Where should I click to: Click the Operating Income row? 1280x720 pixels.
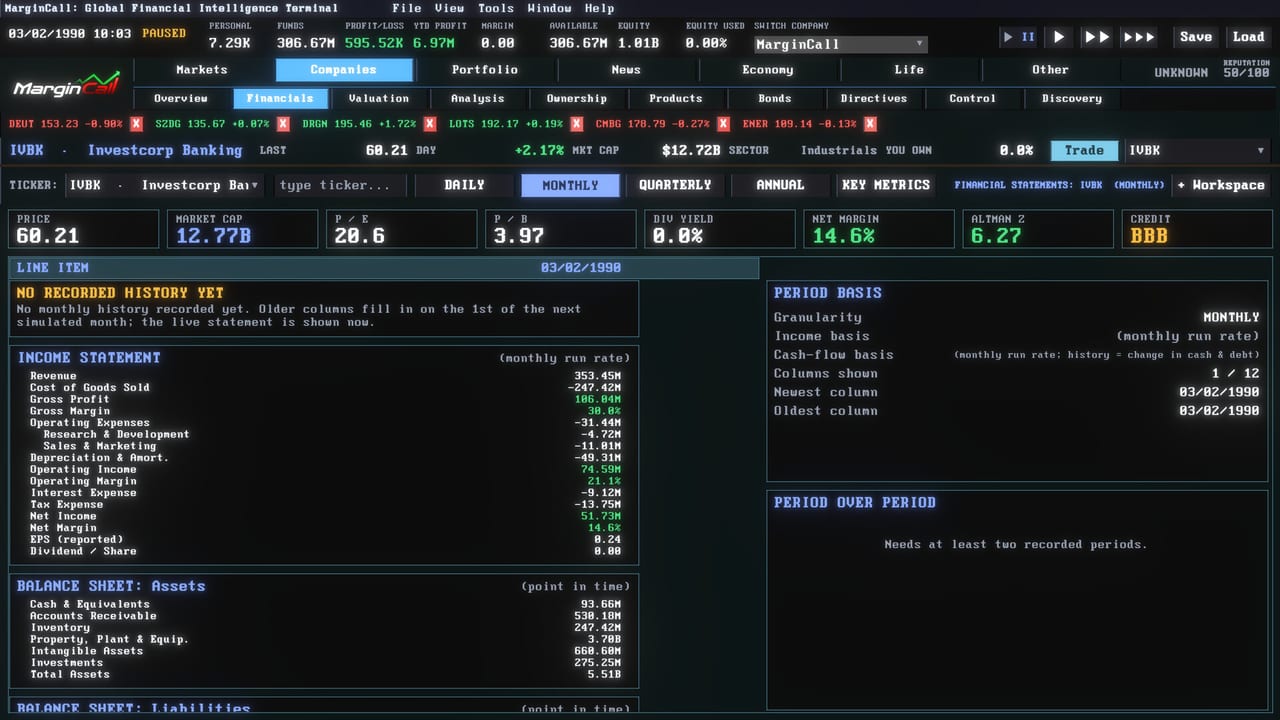pyautogui.click(x=325, y=469)
